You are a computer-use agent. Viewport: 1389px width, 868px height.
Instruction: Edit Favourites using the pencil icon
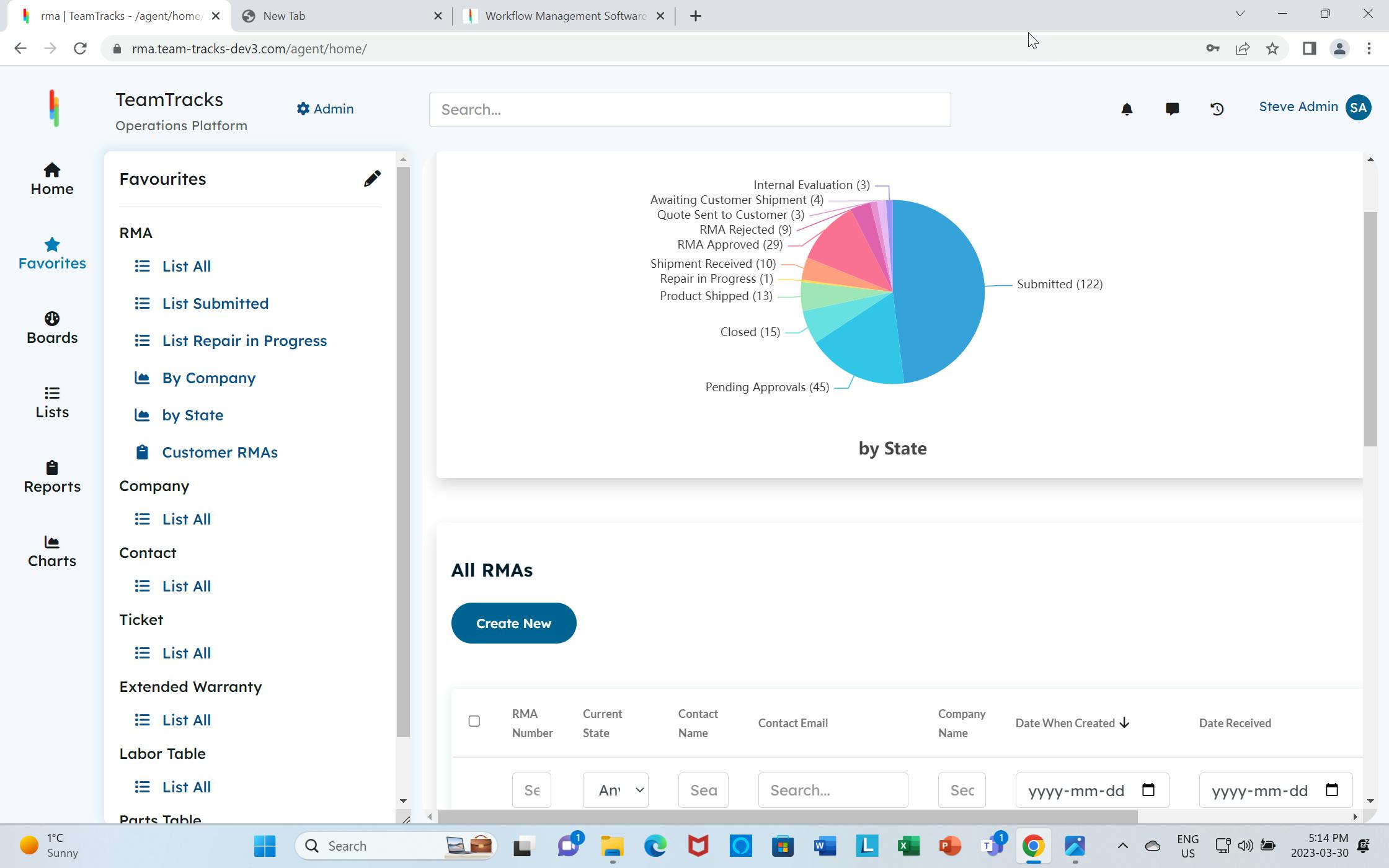point(371,179)
